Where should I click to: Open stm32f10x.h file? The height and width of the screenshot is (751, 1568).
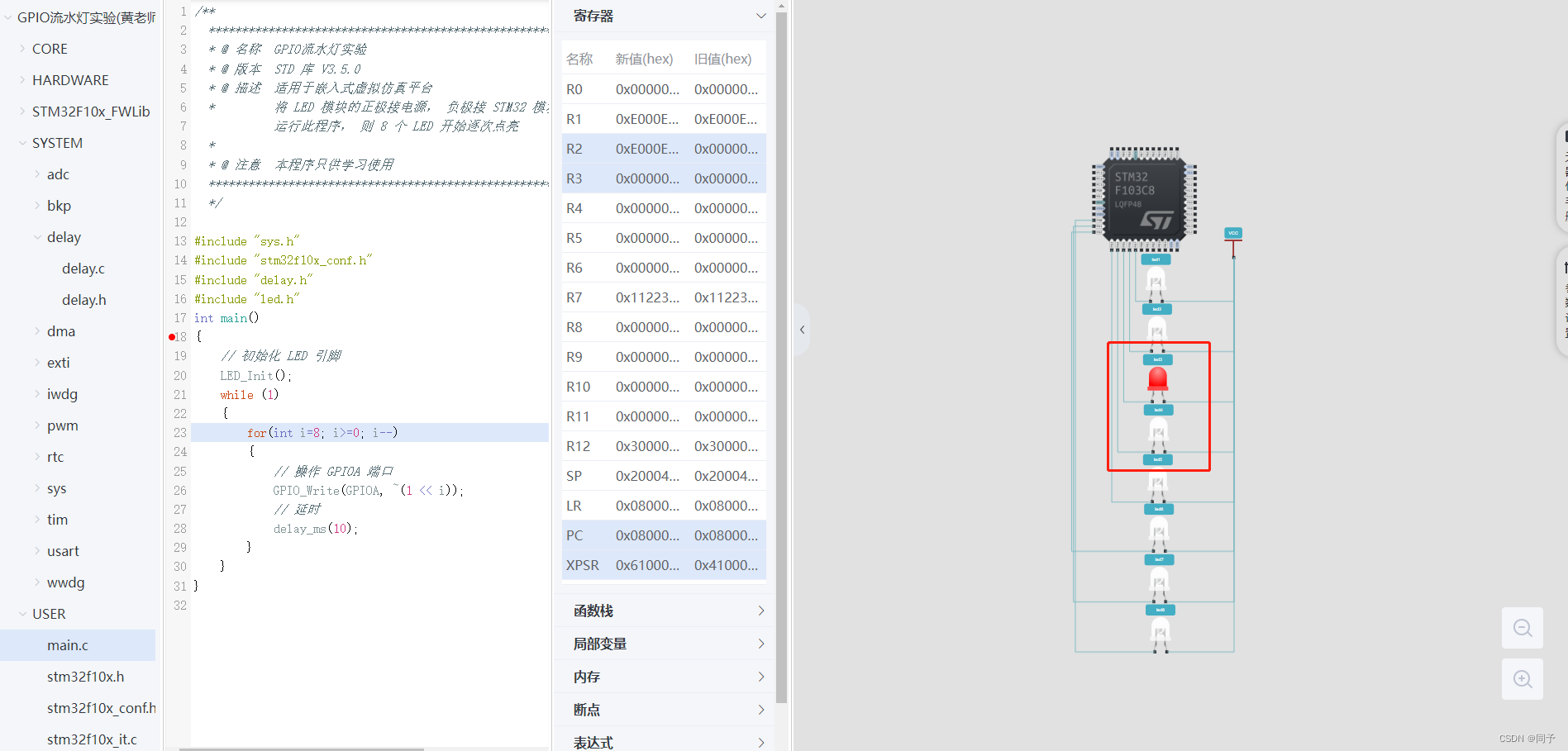[x=85, y=677]
